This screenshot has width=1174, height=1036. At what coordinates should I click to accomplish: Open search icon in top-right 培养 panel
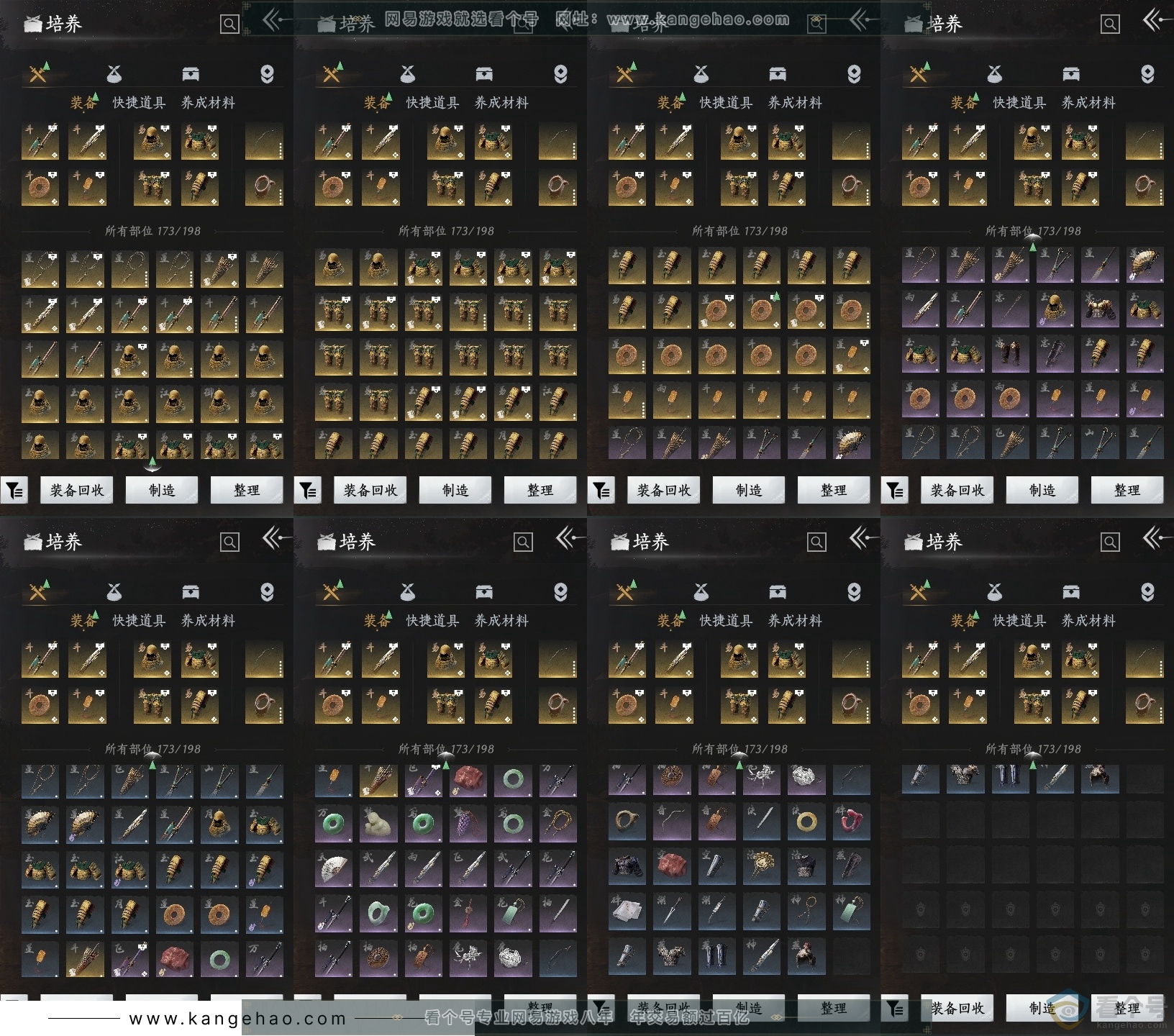1110,24
